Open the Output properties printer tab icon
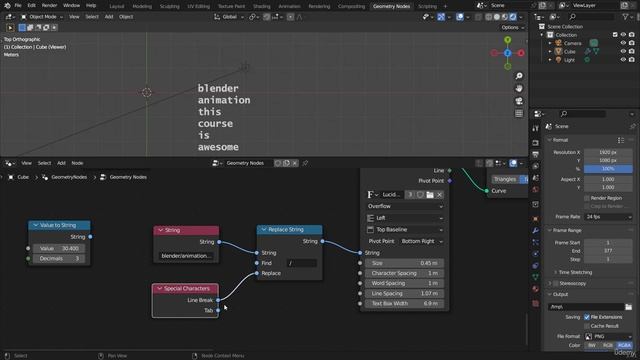This screenshot has height=360, width=640. tap(536, 154)
